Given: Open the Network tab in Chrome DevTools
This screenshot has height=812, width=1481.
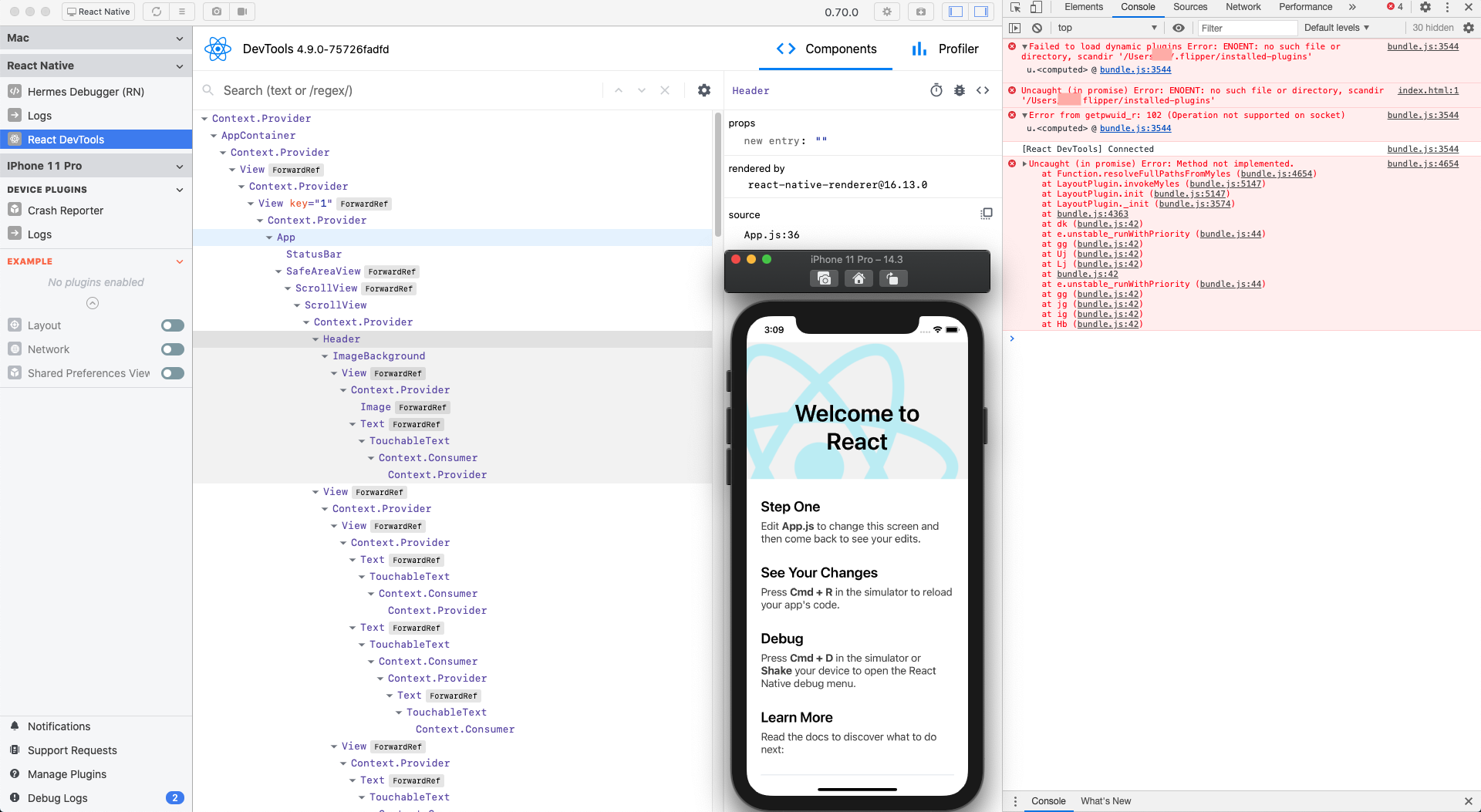Looking at the screenshot, I should [1243, 7].
